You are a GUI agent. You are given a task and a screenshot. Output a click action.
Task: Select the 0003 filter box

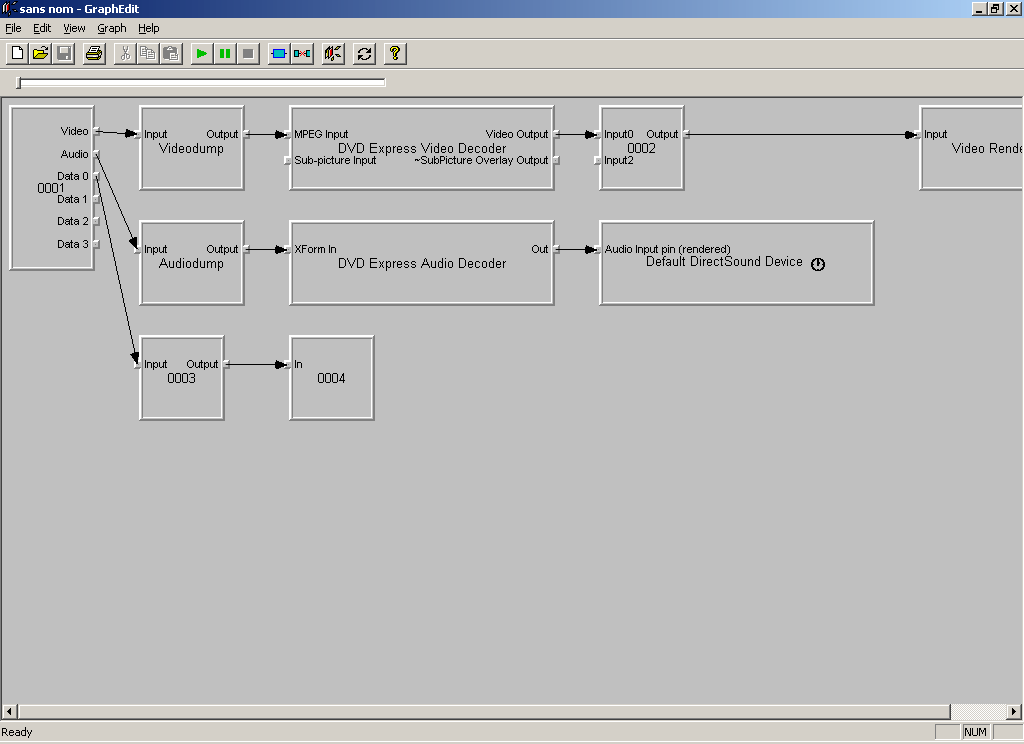[x=182, y=378]
